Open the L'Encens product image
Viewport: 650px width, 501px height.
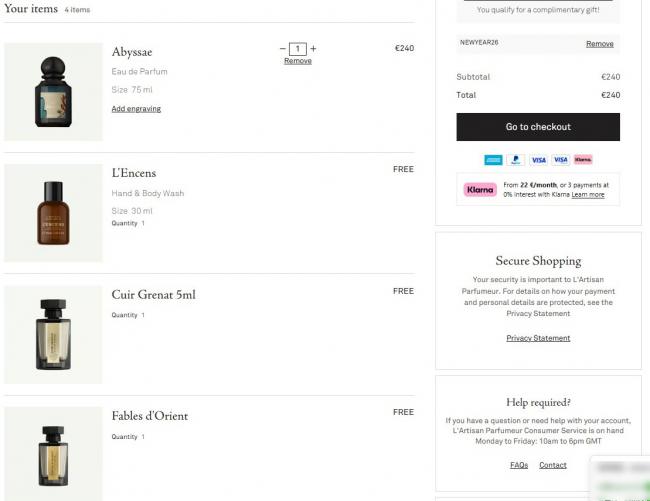click(x=54, y=213)
